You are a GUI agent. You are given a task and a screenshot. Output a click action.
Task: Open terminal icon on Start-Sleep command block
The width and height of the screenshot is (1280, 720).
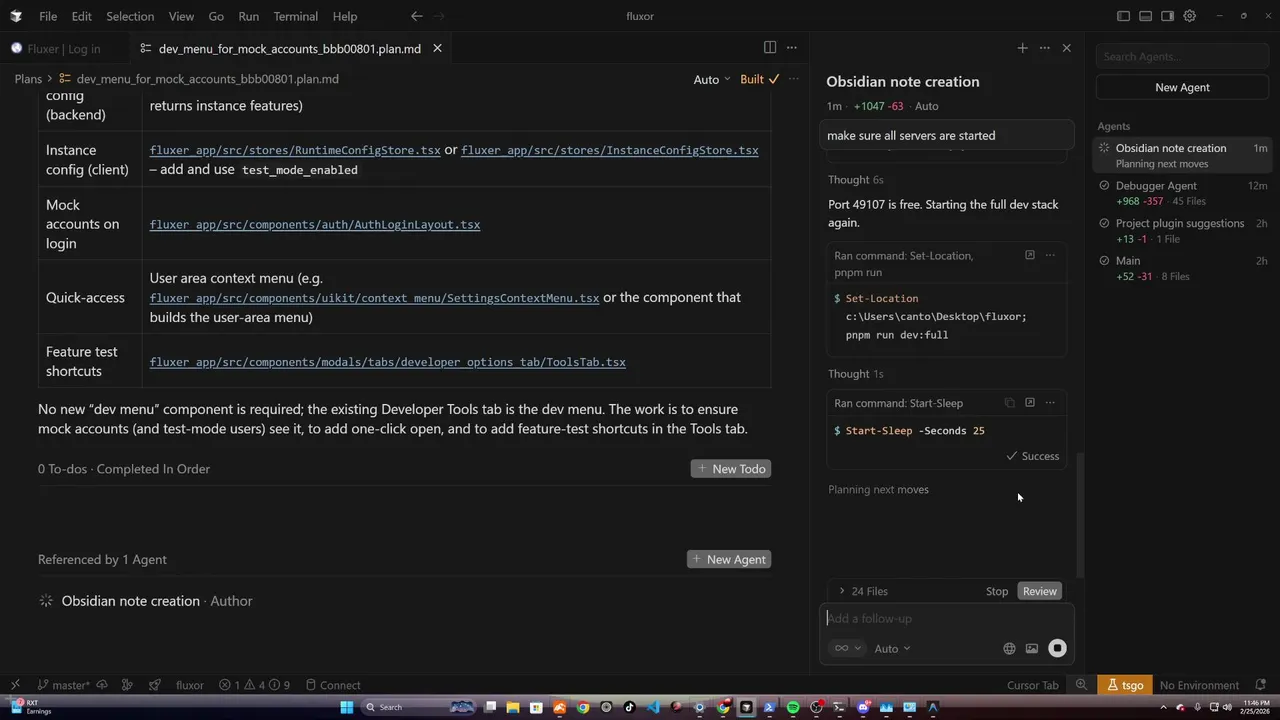point(1030,403)
